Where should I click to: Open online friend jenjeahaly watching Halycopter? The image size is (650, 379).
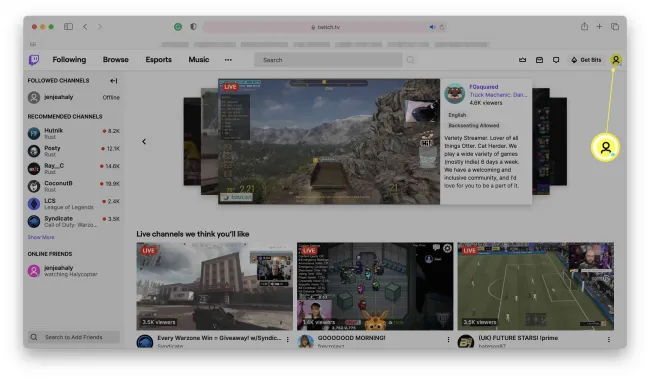coord(73,271)
